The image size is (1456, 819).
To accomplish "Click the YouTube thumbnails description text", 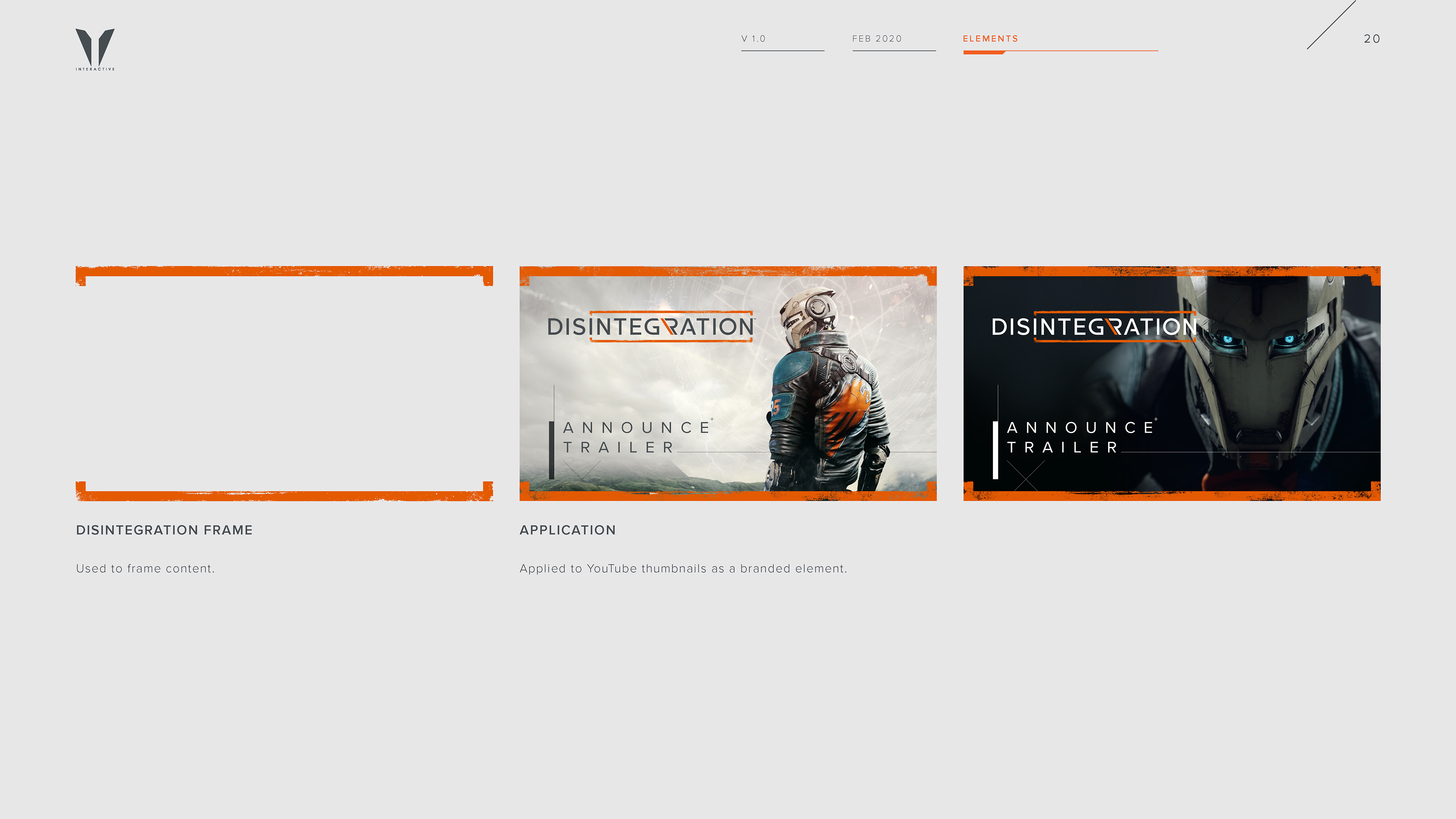I will point(683,569).
